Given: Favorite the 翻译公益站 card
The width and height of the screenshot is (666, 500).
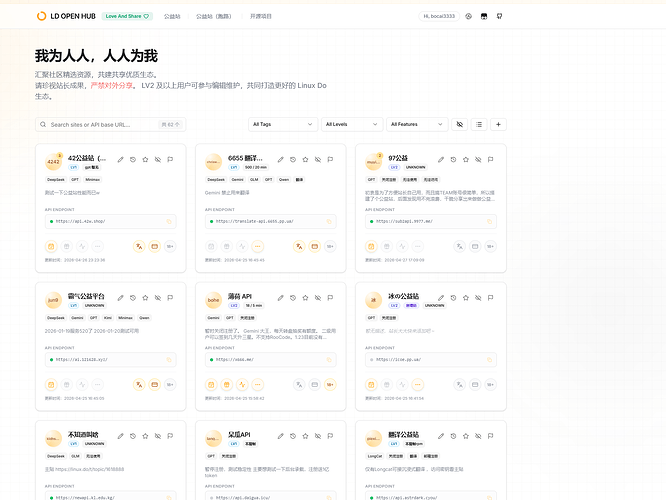Looking at the screenshot, I should click(x=466, y=436).
